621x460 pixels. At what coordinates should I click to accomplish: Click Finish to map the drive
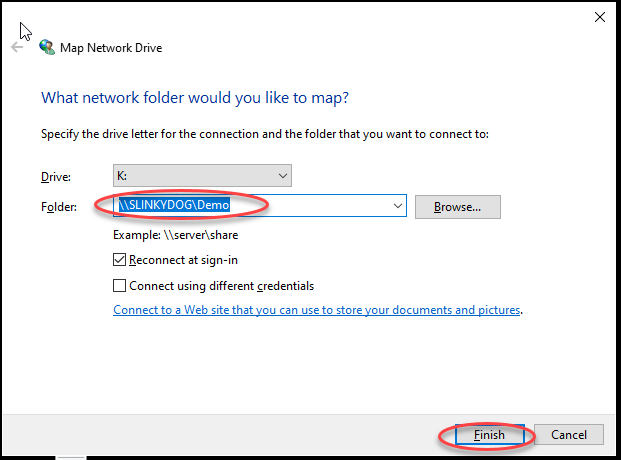490,435
